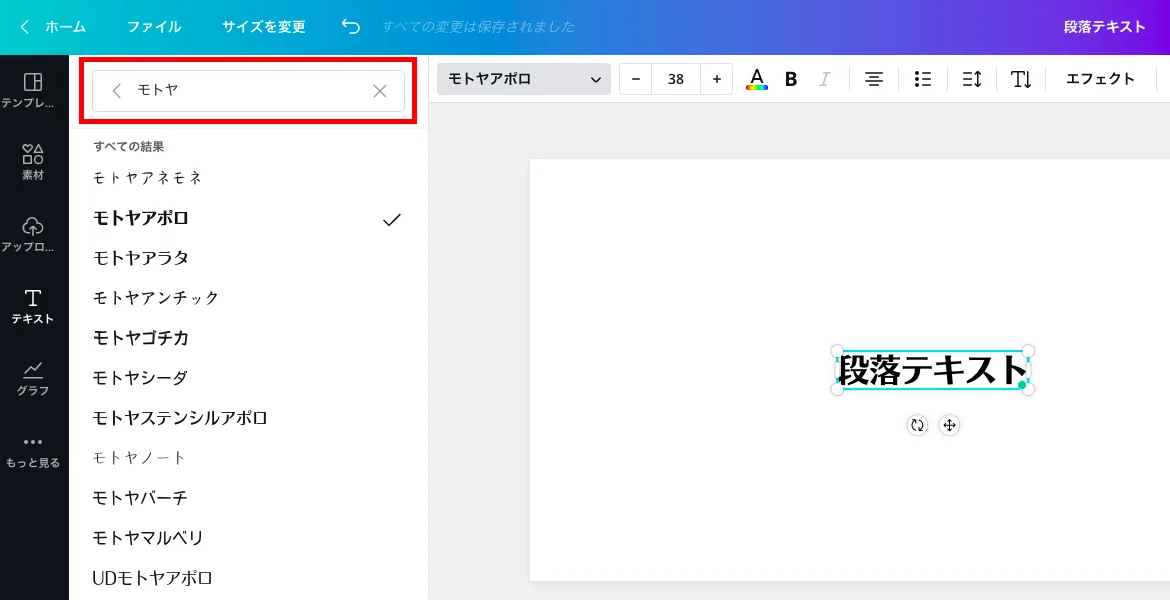Decrease font size with minus button
1170x600 pixels.
pyautogui.click(x=636, y=79)
